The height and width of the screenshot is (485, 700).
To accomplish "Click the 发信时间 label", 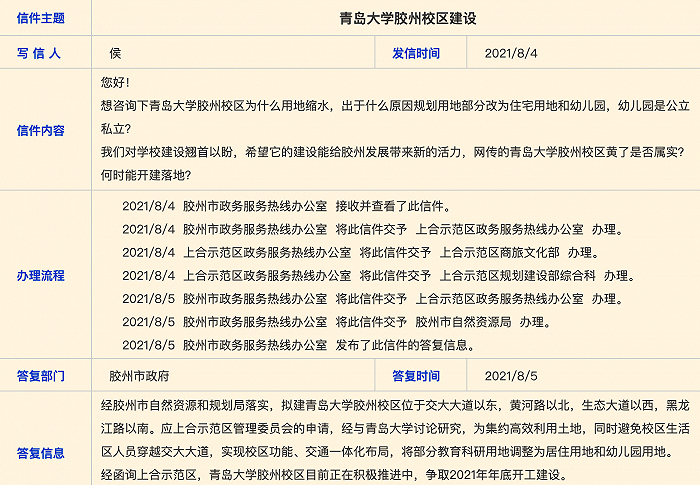I will point(416,54).
